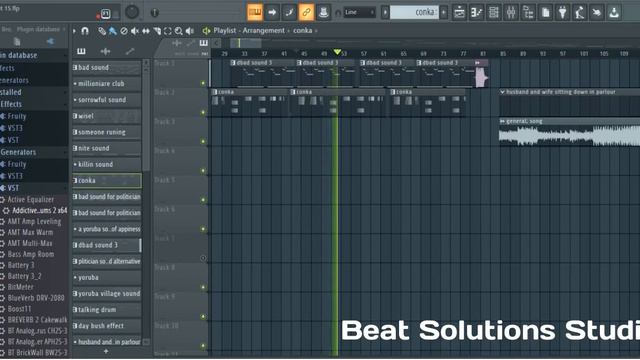
Task: Select the Playback speaker tool
Action: click(x=190, y=31)
